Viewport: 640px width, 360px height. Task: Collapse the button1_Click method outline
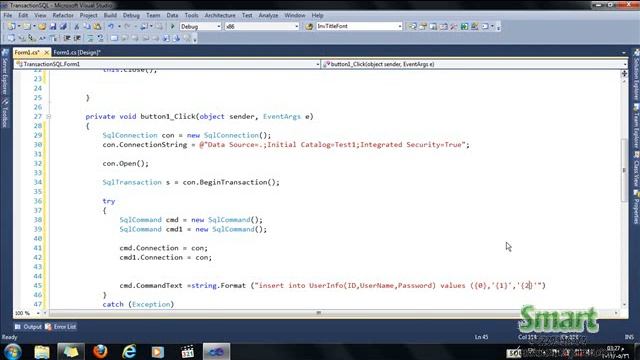49,117
